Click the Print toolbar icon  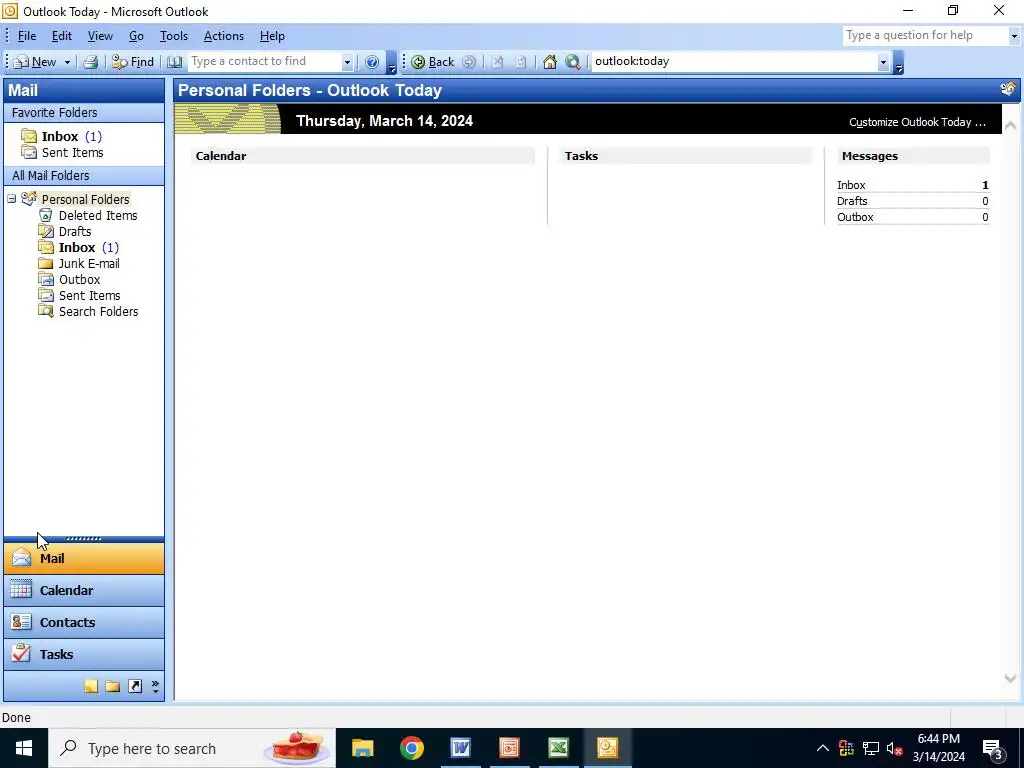coord(91,62)
